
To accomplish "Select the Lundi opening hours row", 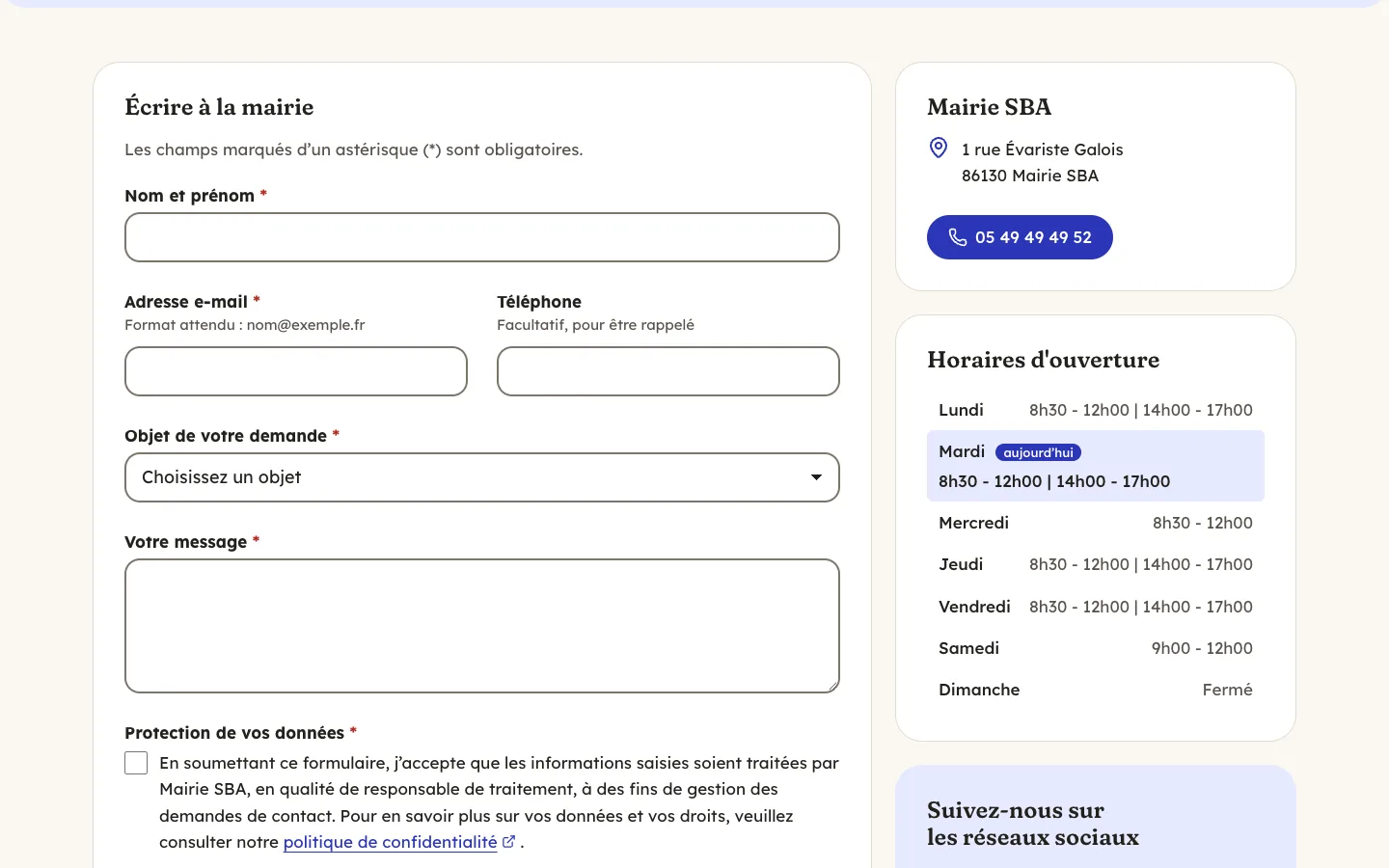I will coord(1096,410).
